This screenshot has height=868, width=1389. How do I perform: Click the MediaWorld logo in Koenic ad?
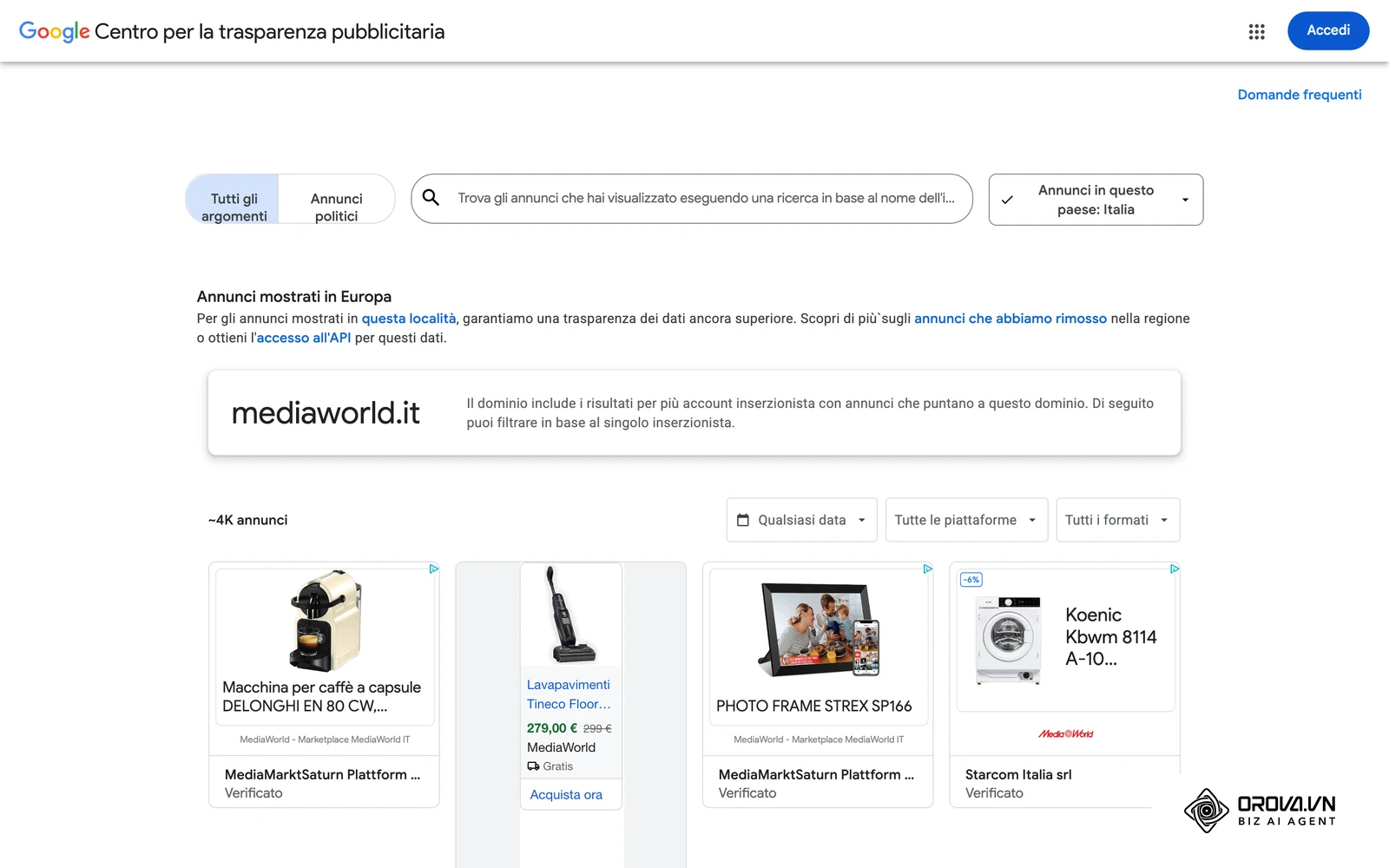(1065, 734)
